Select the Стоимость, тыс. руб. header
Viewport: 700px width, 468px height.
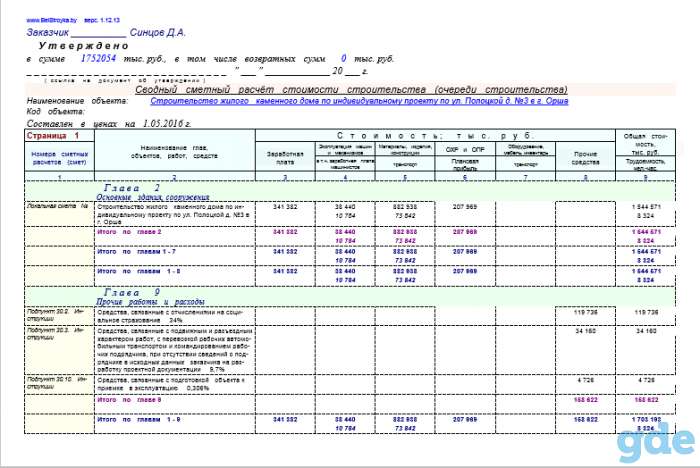click(x=435, y=136)
